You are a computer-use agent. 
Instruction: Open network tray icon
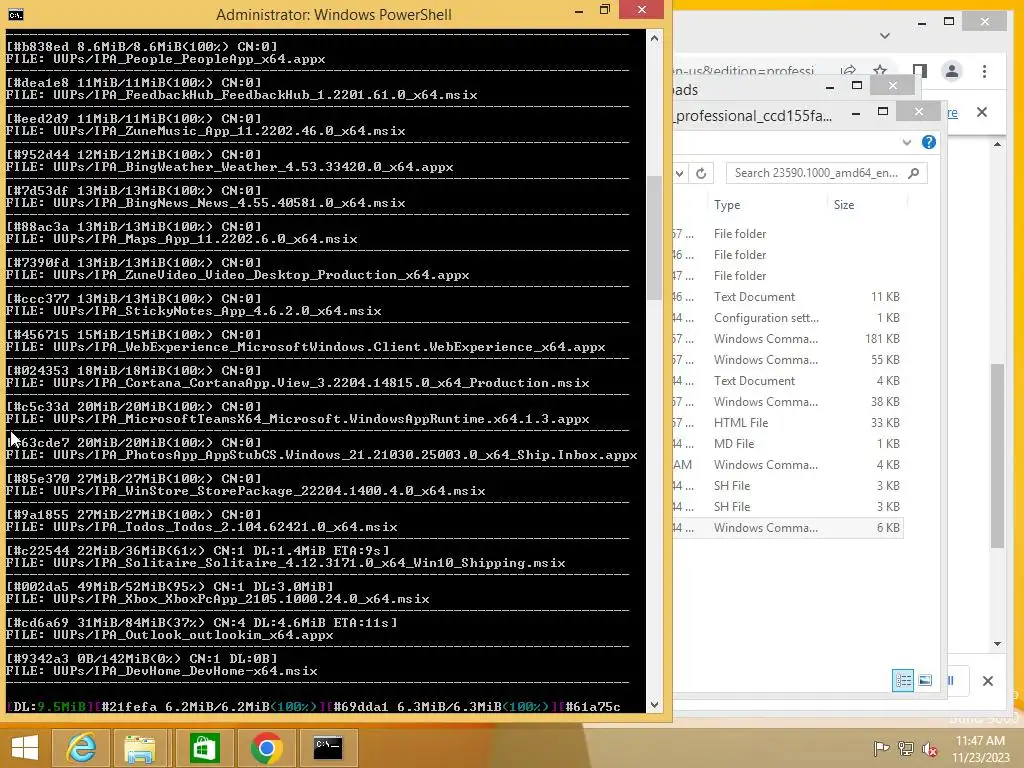pos(905,748)
